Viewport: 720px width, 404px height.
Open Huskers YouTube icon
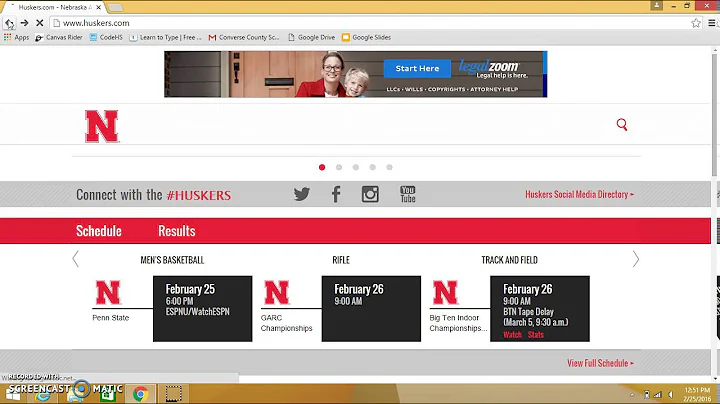pyautogui.click(x=408, y=194)
